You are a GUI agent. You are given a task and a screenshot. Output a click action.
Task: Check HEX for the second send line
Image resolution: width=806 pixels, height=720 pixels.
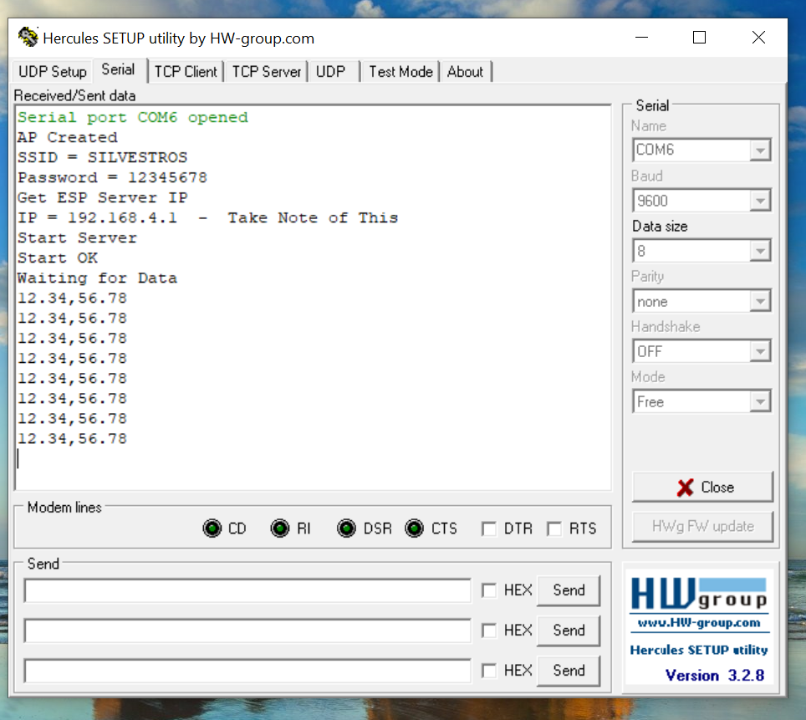pos(489,631)
